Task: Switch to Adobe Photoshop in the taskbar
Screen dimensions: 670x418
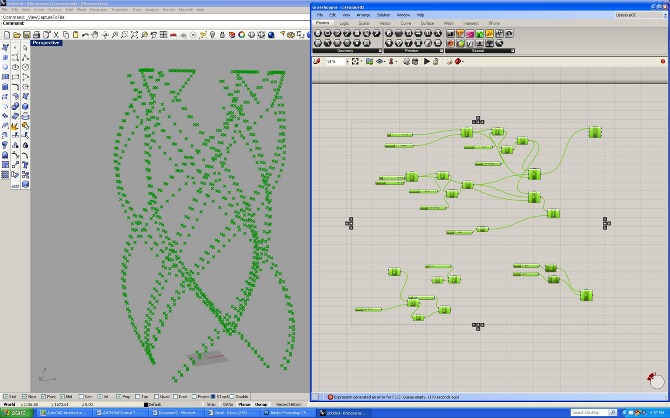Action: click(286, 413)
